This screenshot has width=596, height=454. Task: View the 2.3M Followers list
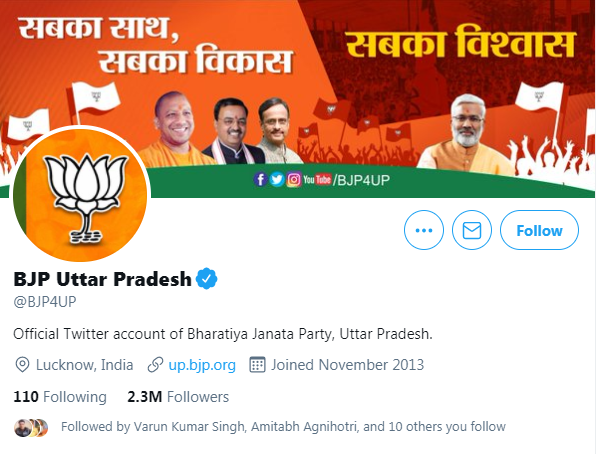click(178, 397)
